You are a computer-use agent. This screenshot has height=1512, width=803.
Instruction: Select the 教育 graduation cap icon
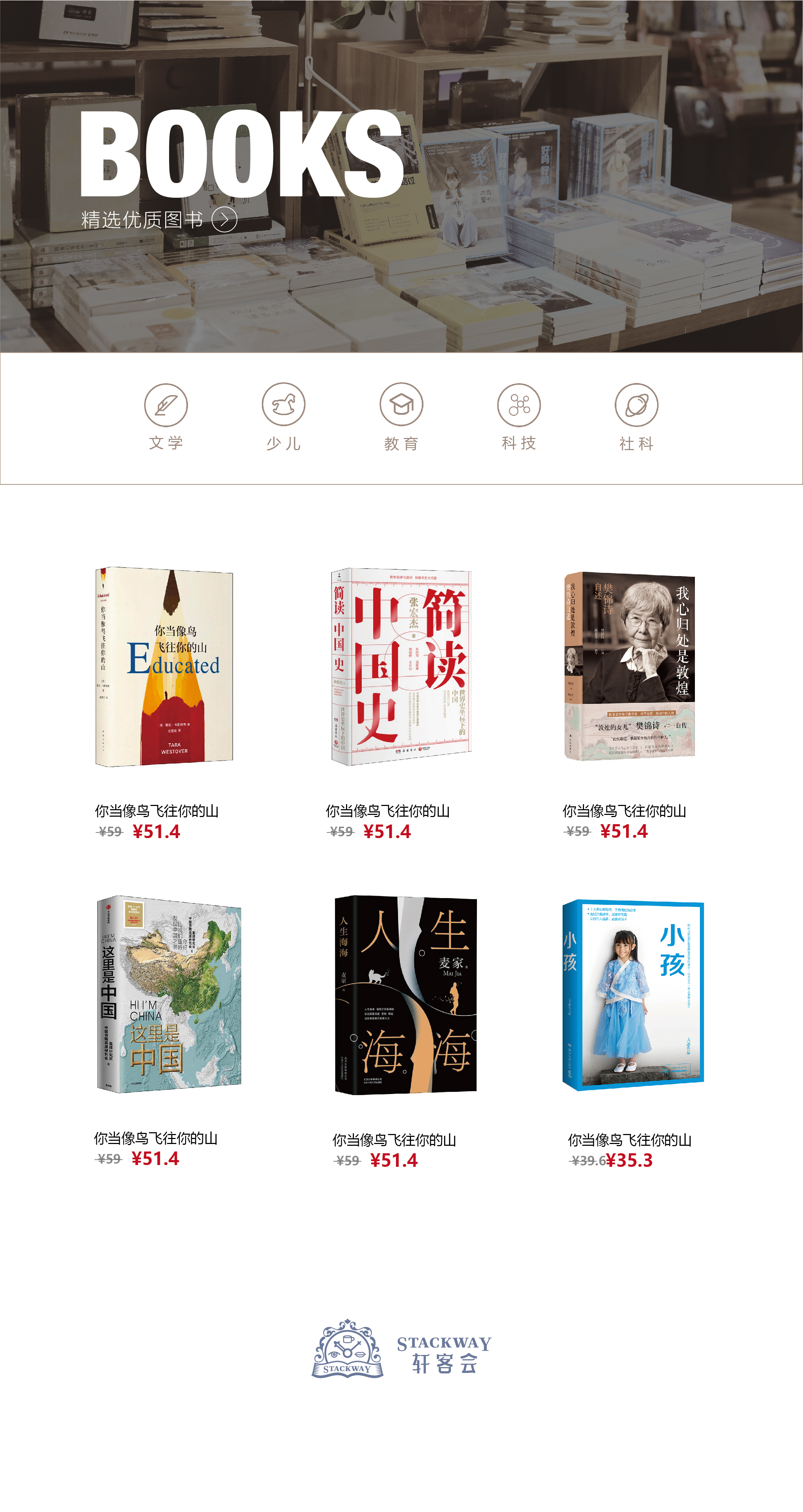(401, 404)
